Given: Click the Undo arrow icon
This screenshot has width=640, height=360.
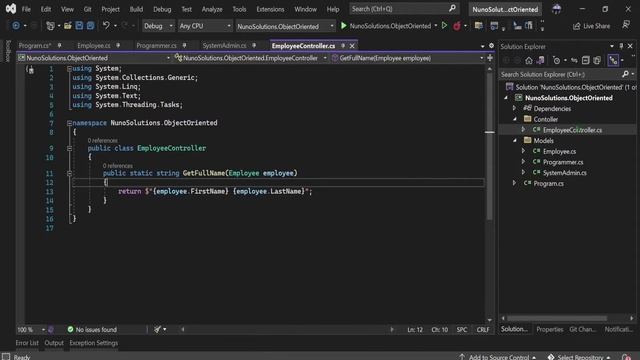Looking at the screenshot, I should pos(106,26).
